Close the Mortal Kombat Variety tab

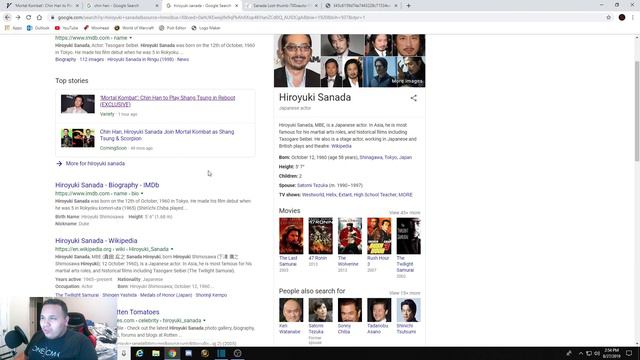coord(77,6)
